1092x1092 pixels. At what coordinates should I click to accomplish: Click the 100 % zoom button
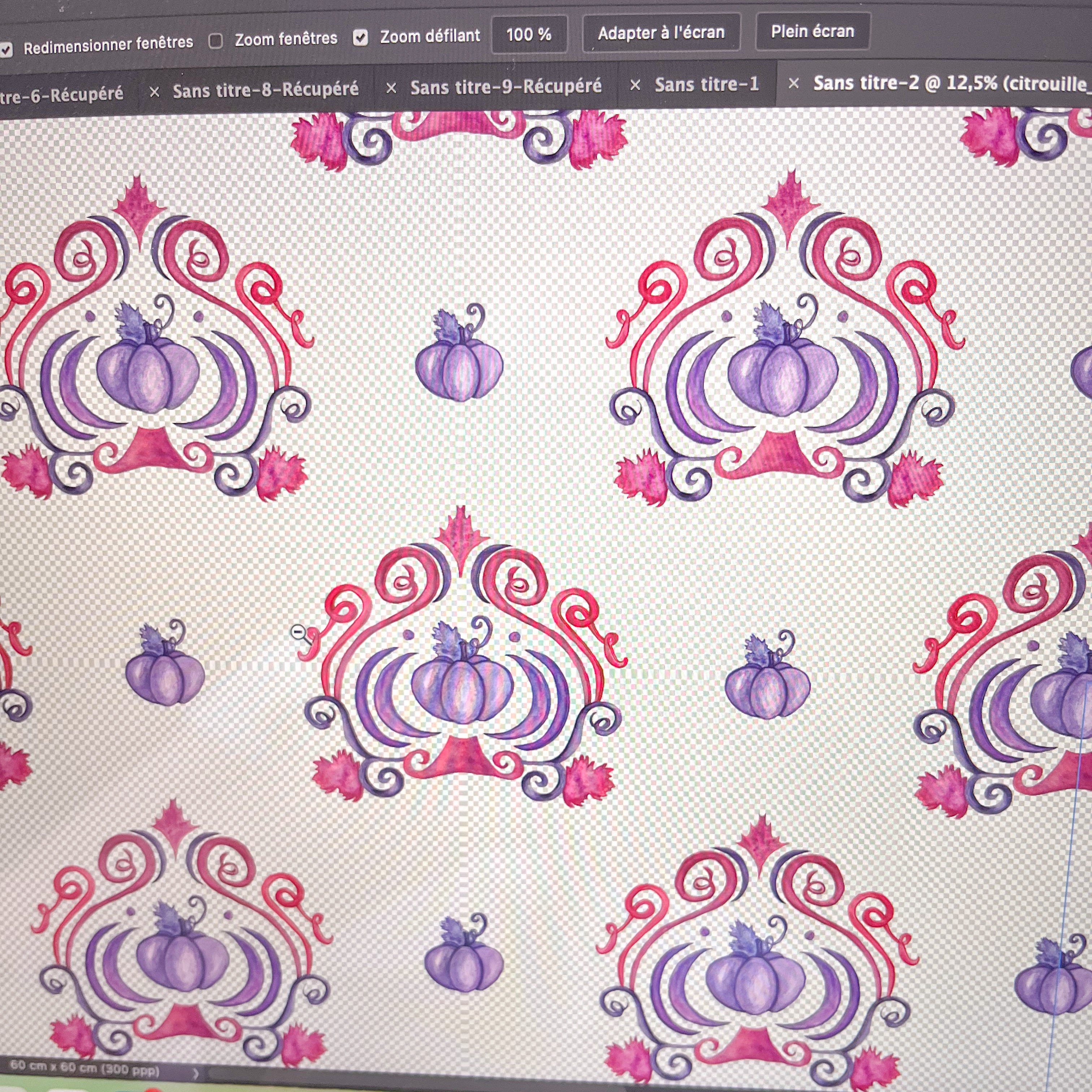[x=529, y=35]
